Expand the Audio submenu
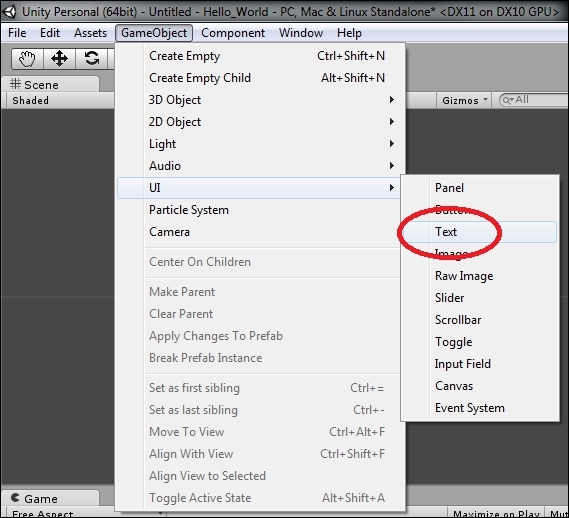Screen dimensions: 569x518 point(261,166)
